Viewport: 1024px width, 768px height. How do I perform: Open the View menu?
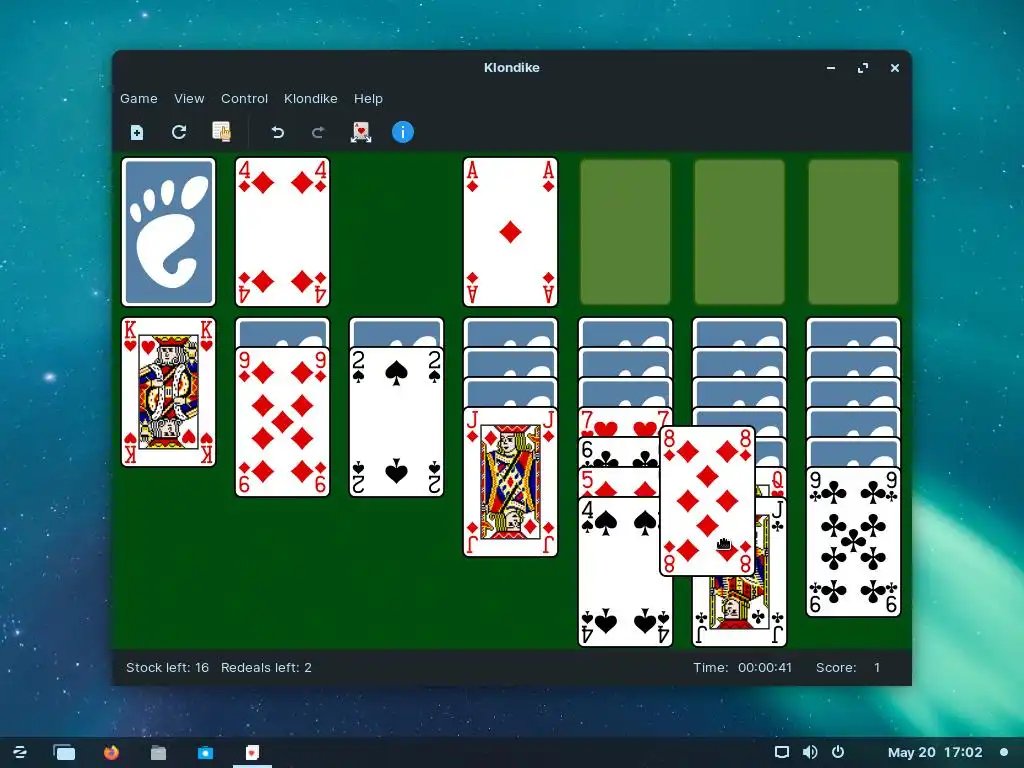coord(189,99)
